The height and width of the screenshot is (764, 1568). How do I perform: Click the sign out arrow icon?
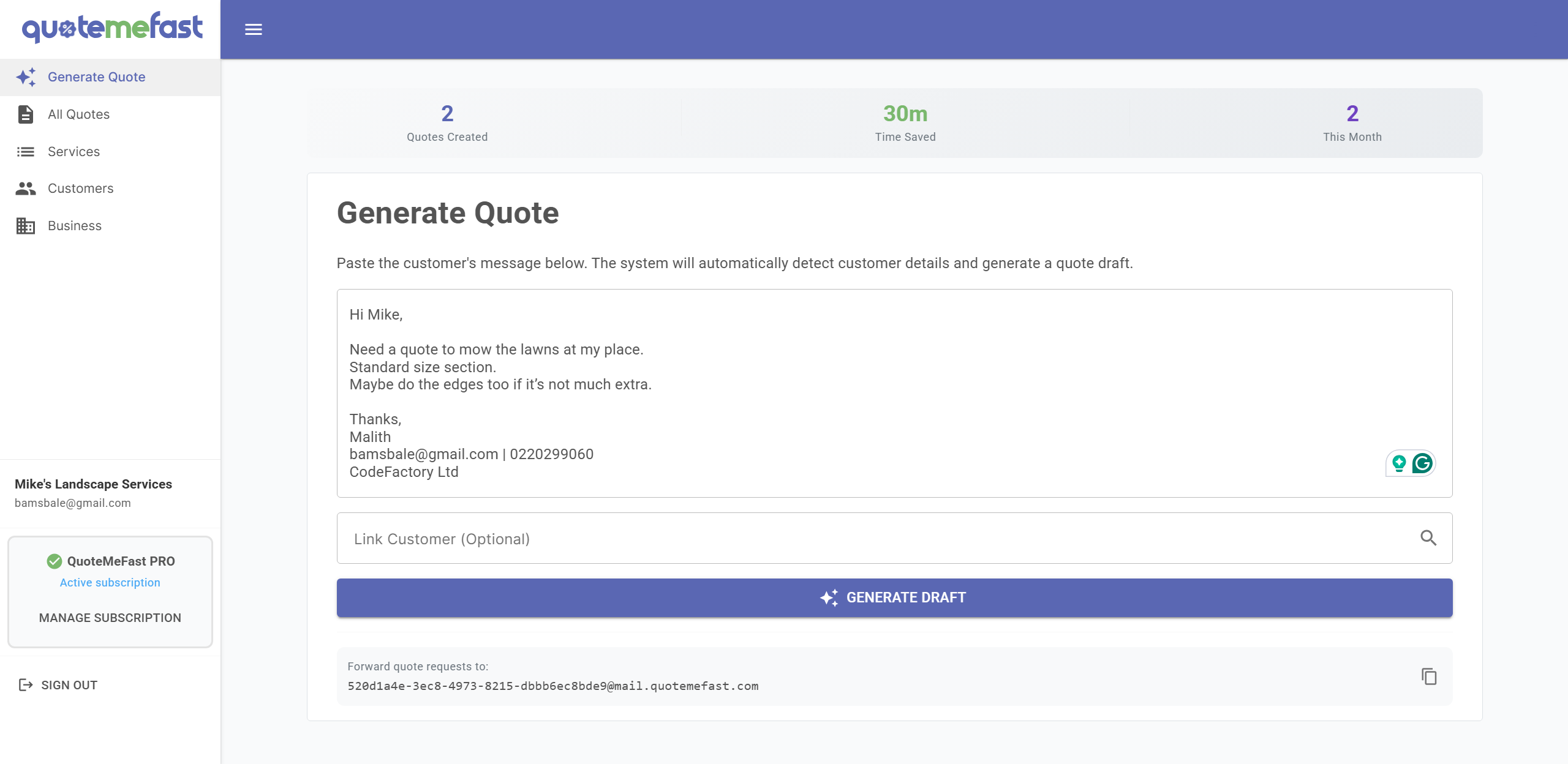point(26,685)
